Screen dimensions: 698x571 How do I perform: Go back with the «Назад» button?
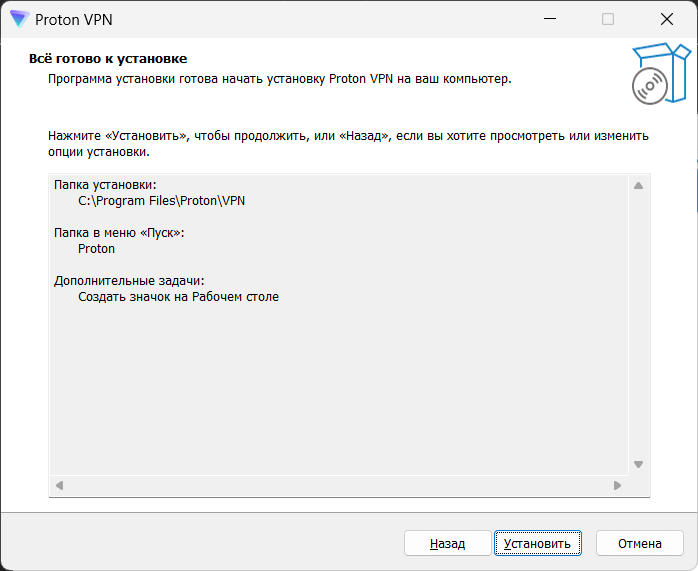click(x=447, y=543)
